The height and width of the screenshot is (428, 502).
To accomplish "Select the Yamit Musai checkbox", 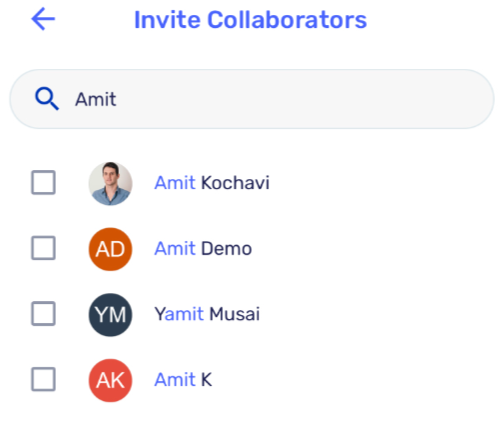I will tap(43, 314).
